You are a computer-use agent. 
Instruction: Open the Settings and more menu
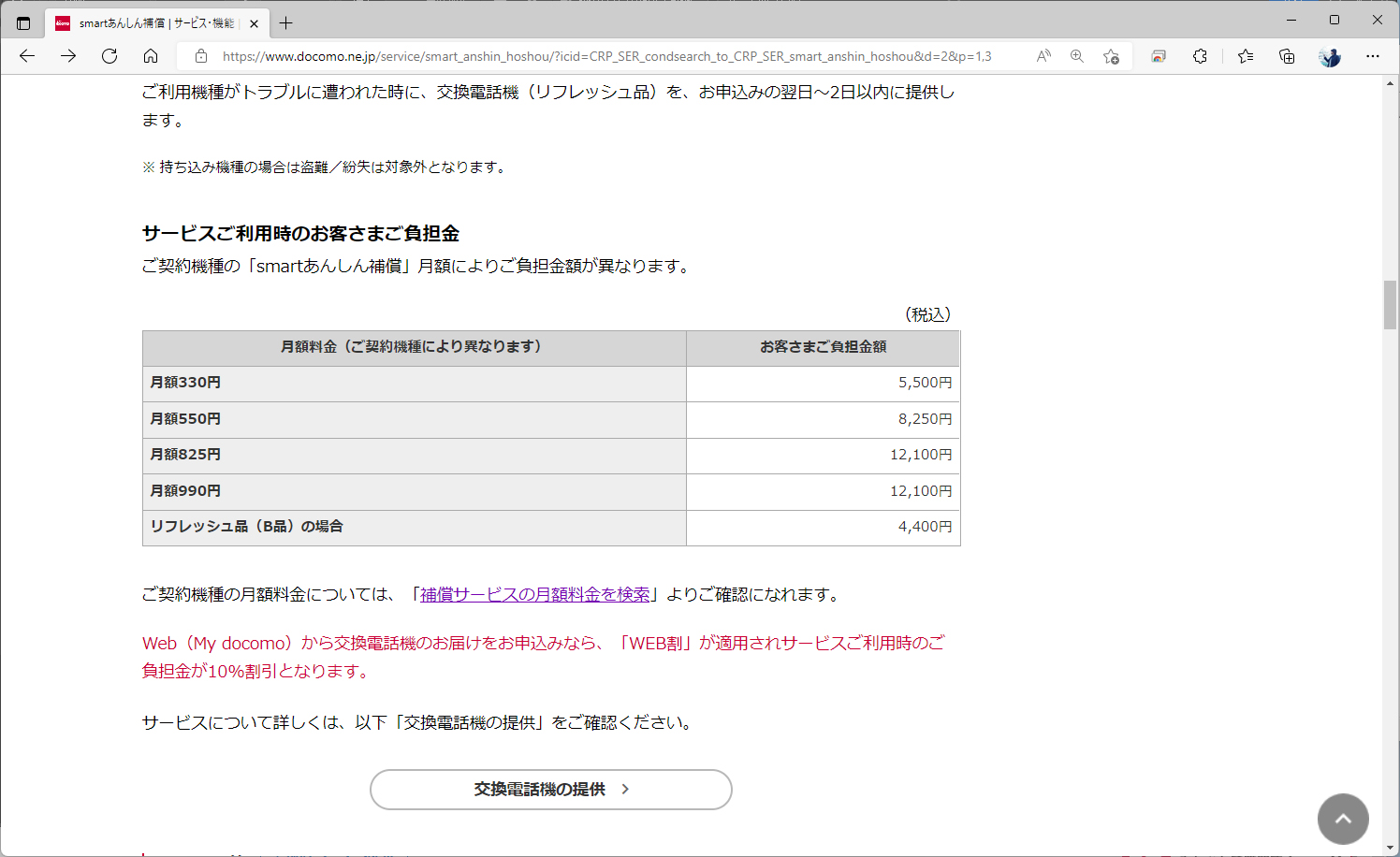[1373, 56]
